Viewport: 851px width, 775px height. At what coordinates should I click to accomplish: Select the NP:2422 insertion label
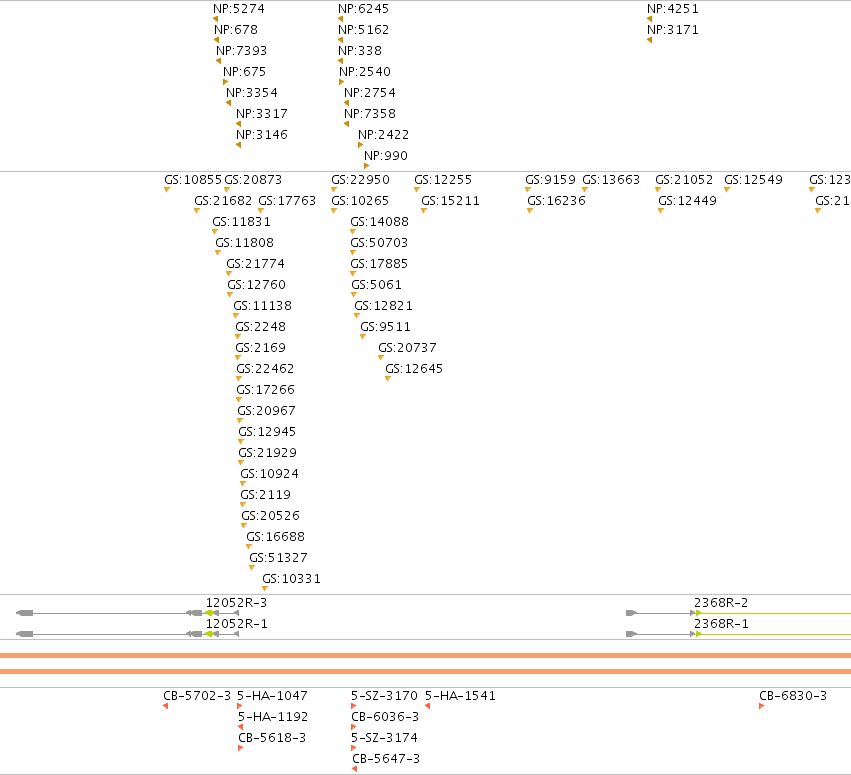[x=383, y=135]
